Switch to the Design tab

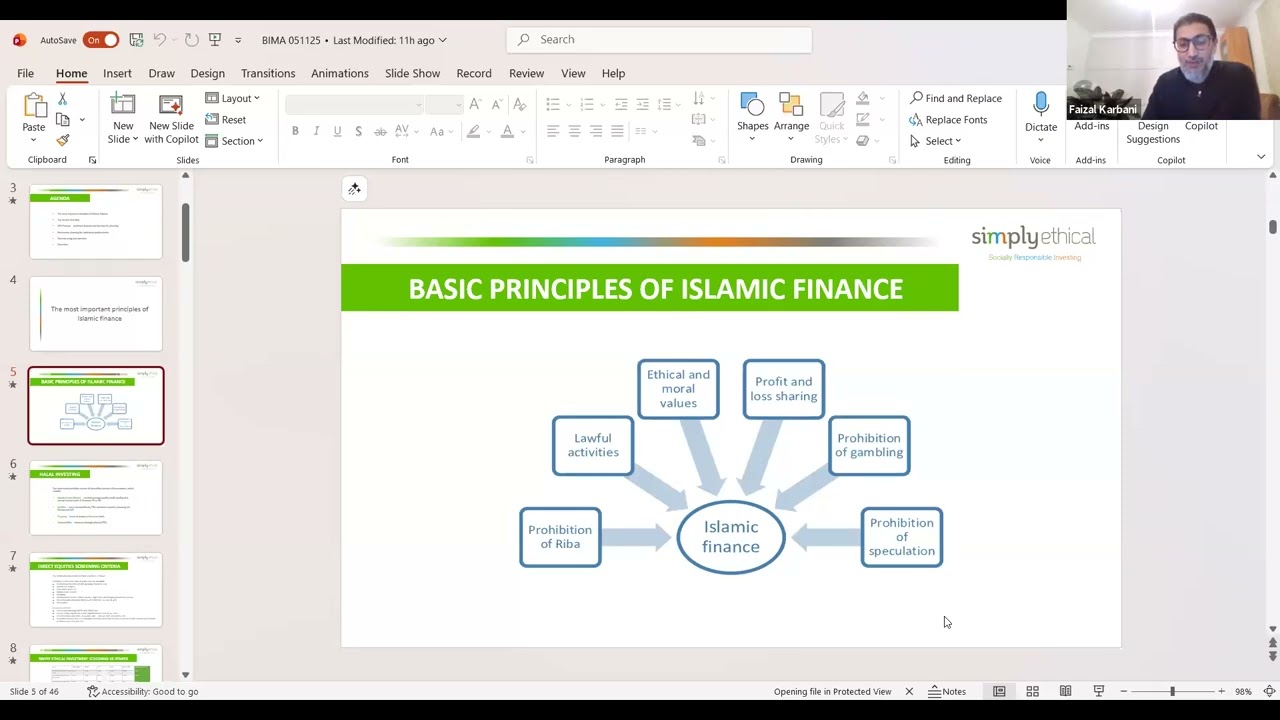(207, 73)
